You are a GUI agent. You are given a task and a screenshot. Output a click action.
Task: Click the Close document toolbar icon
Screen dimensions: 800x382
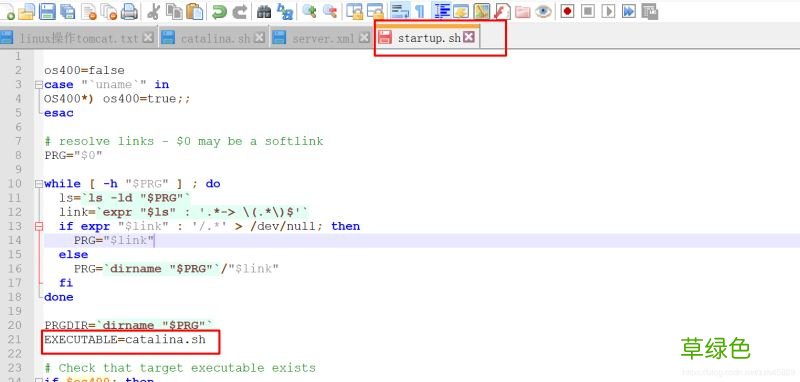(x=89, y=11)
